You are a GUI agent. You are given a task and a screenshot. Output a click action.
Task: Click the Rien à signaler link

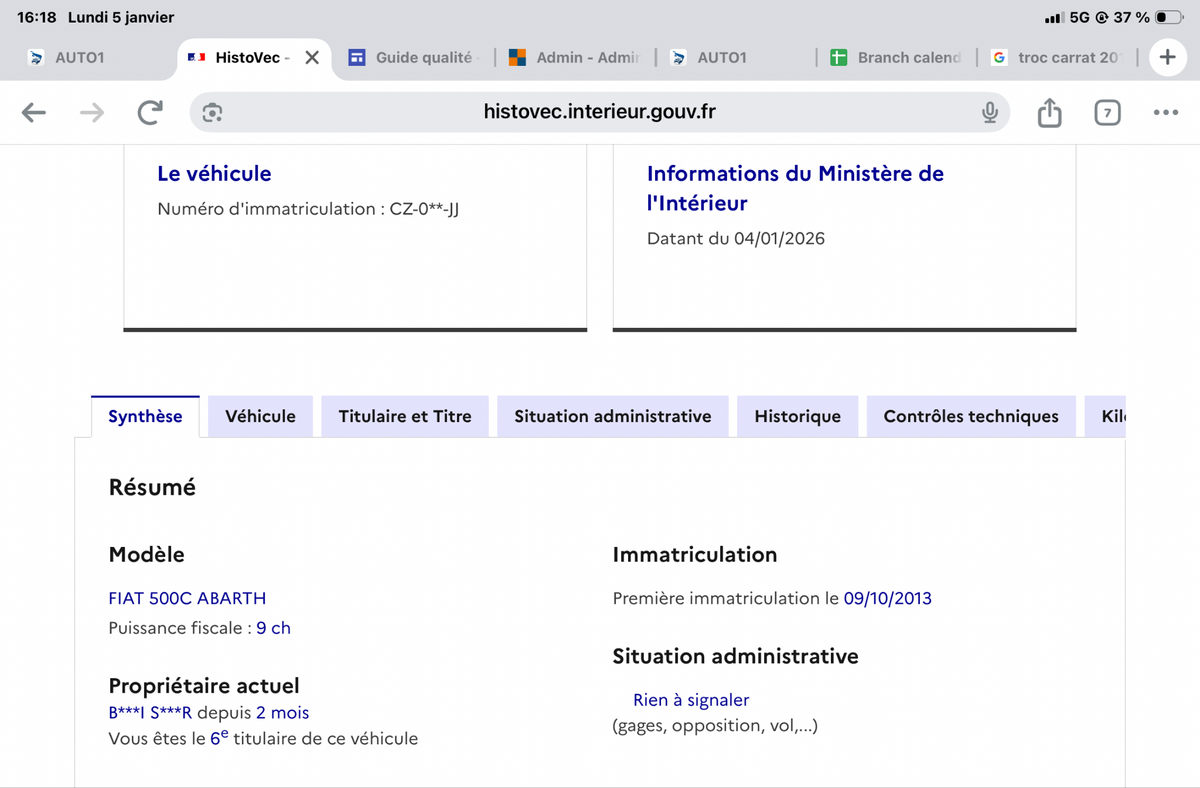tap(690, 700)
